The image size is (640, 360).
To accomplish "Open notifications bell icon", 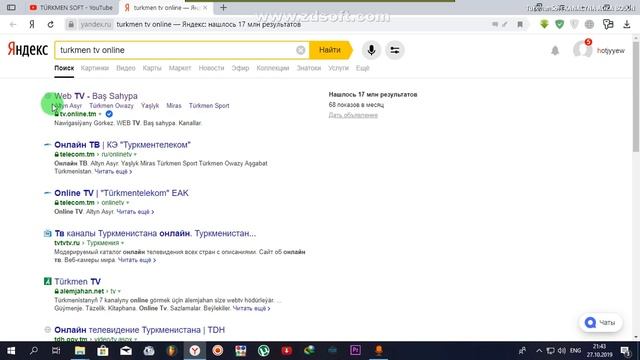I will (555, 51).
